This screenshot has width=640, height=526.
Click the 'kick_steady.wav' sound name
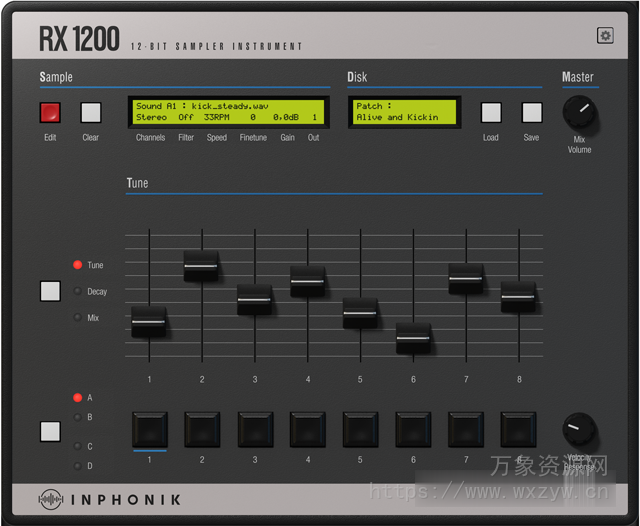click(230, 107)
